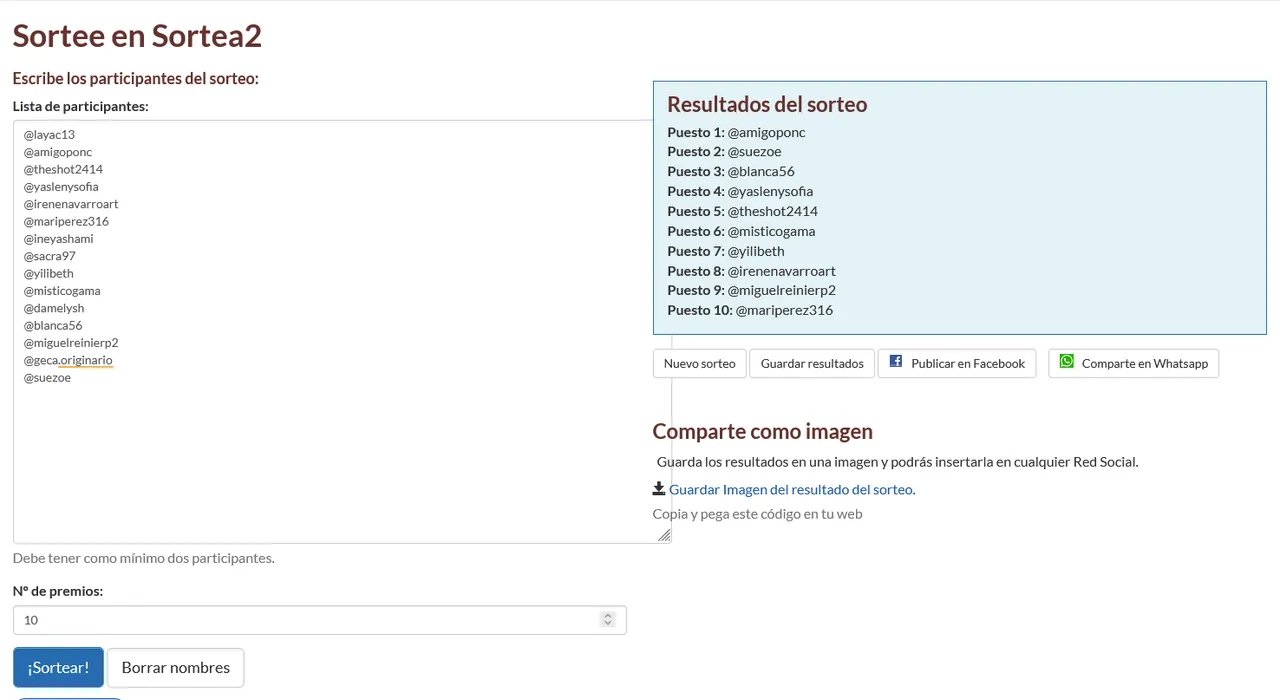Viewport: 1280px width, 700px height.
Task: Focus the Nº de premios number field
Action: (x=320, y=620)
